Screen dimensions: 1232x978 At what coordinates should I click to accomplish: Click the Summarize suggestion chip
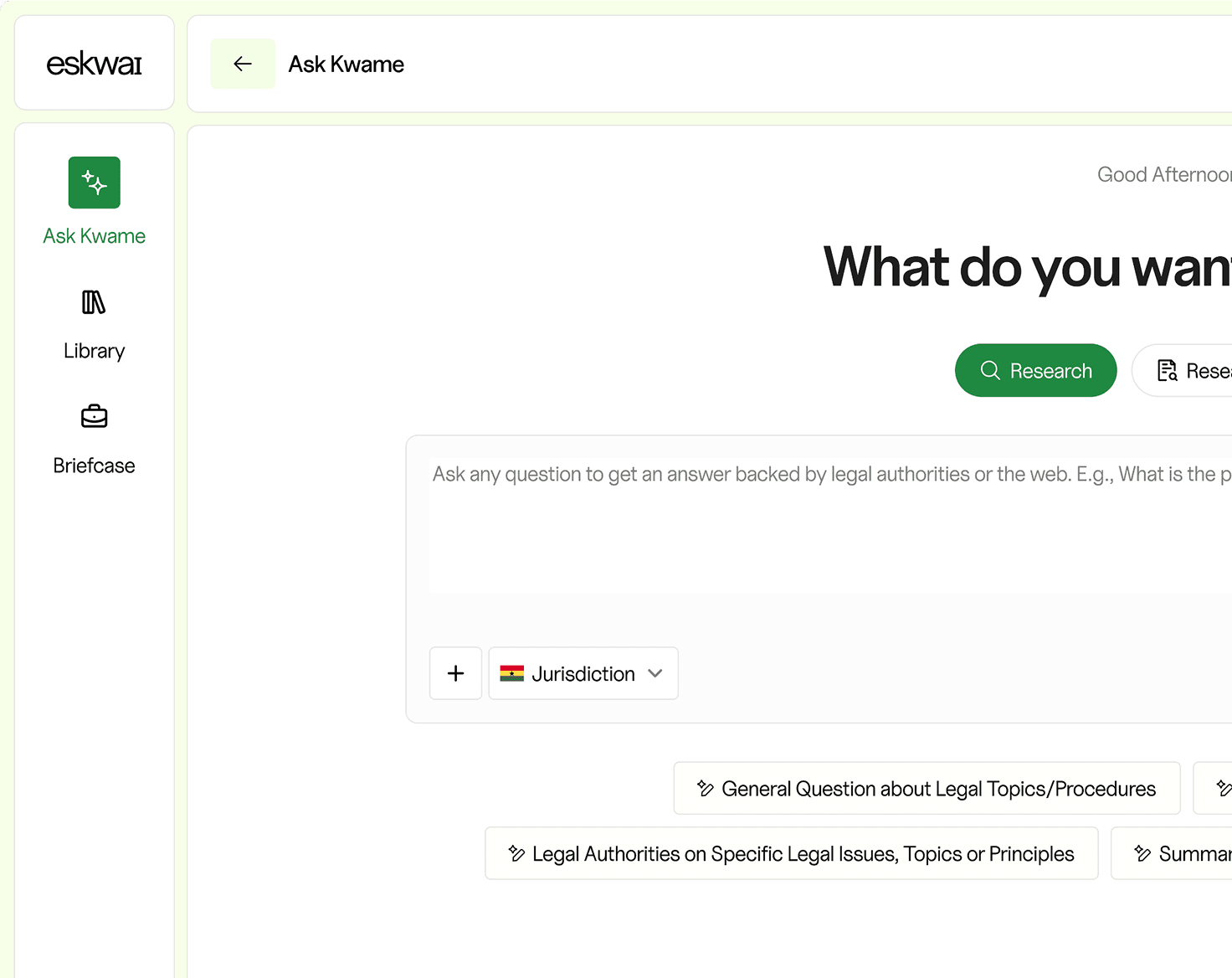(1180, 853)
